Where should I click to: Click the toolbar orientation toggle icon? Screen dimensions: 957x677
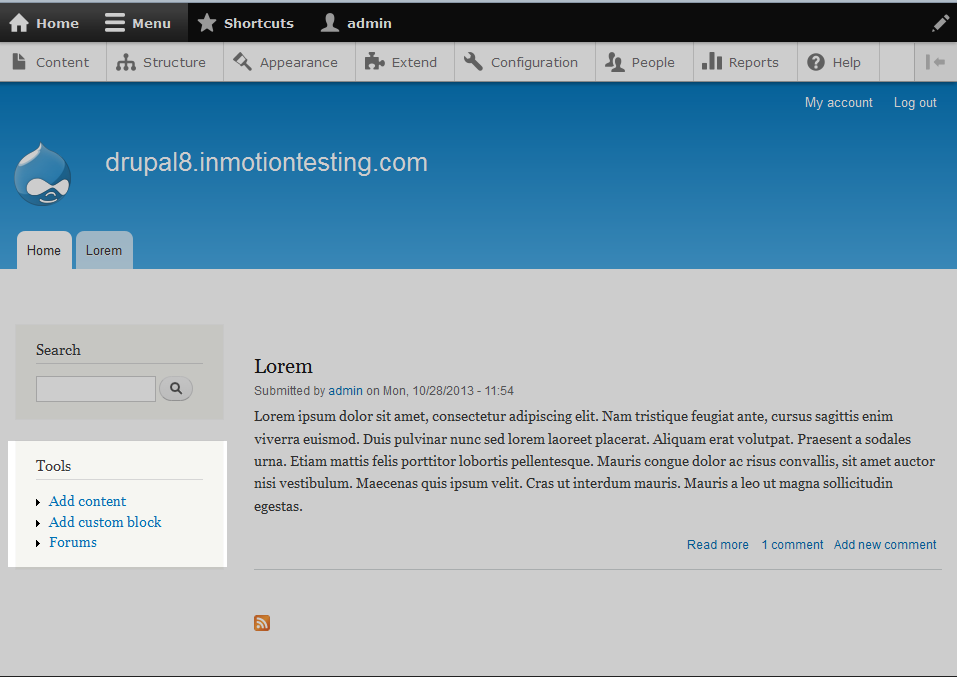click(x=935, y=62)
